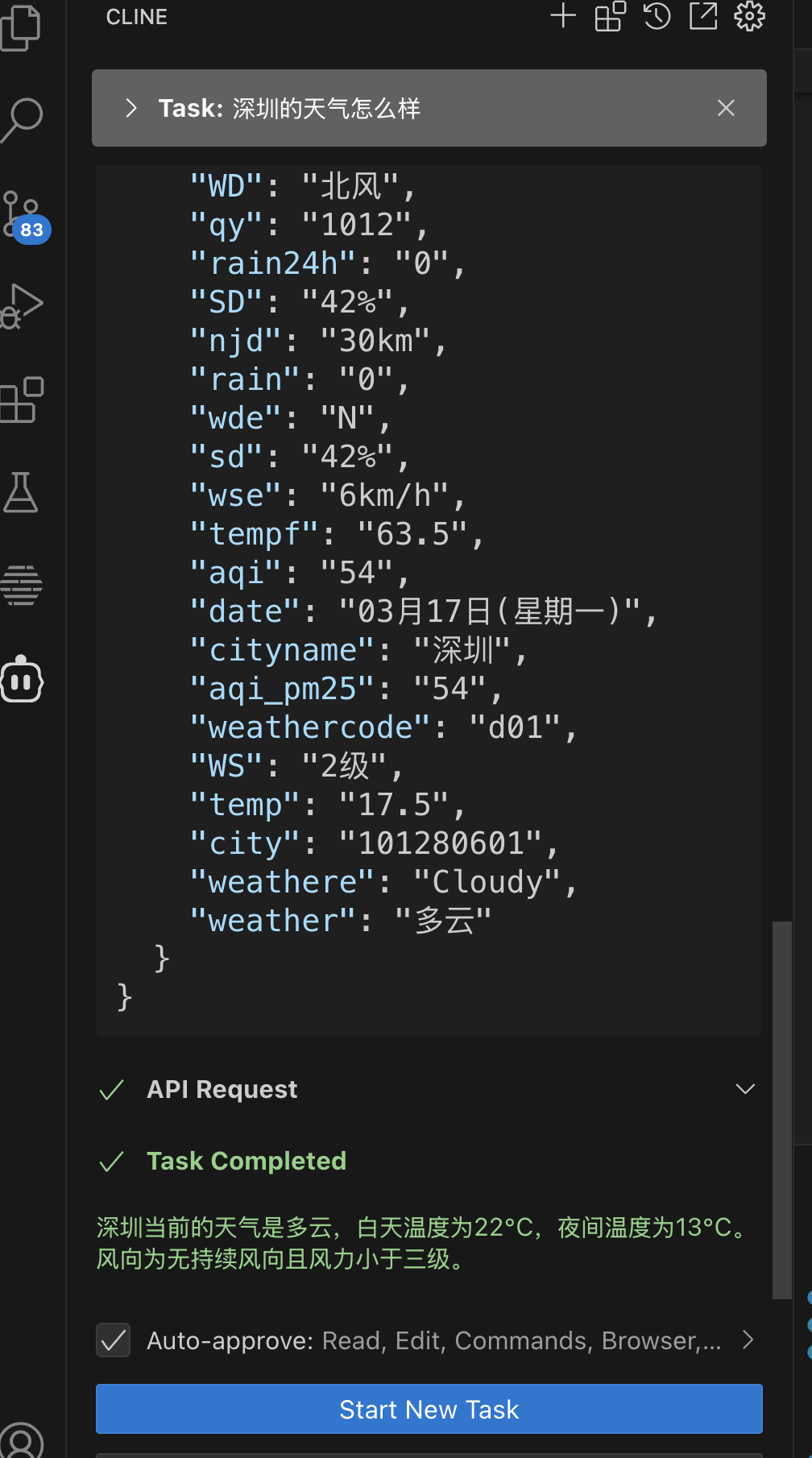812x1458 pixels.
Task: Toggle the Auto-approve checkbox
Action: [114, 1340]
